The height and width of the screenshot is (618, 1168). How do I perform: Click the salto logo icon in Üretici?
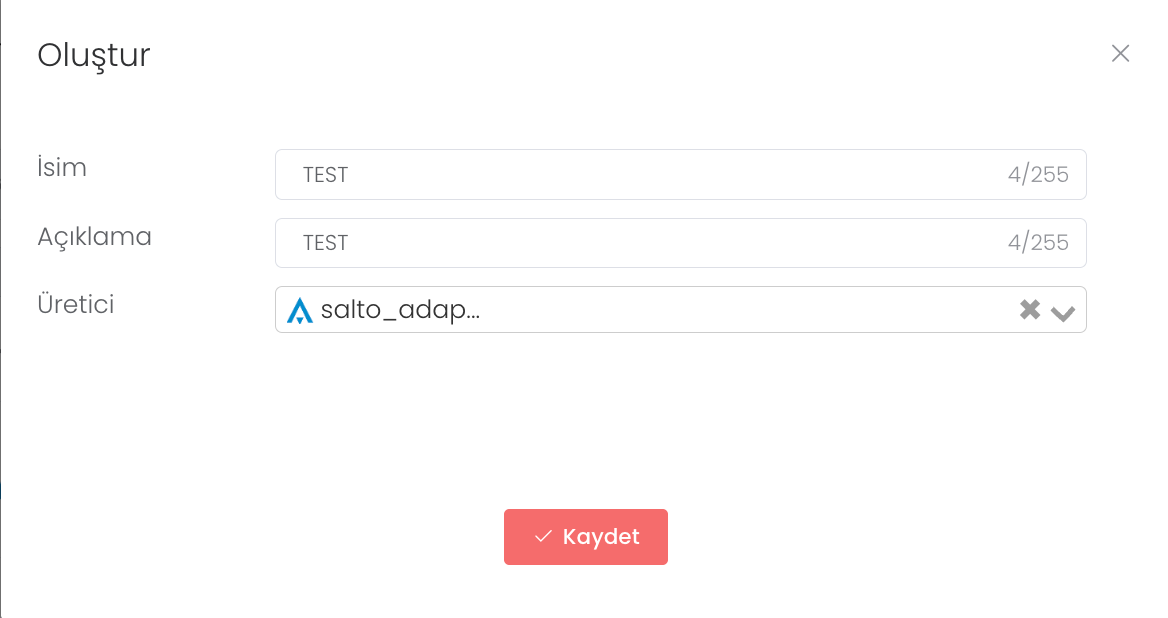300,310
